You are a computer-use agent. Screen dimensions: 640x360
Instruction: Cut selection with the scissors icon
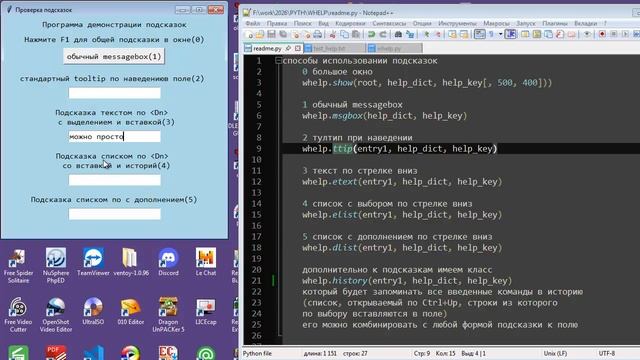tap(333, 35)
